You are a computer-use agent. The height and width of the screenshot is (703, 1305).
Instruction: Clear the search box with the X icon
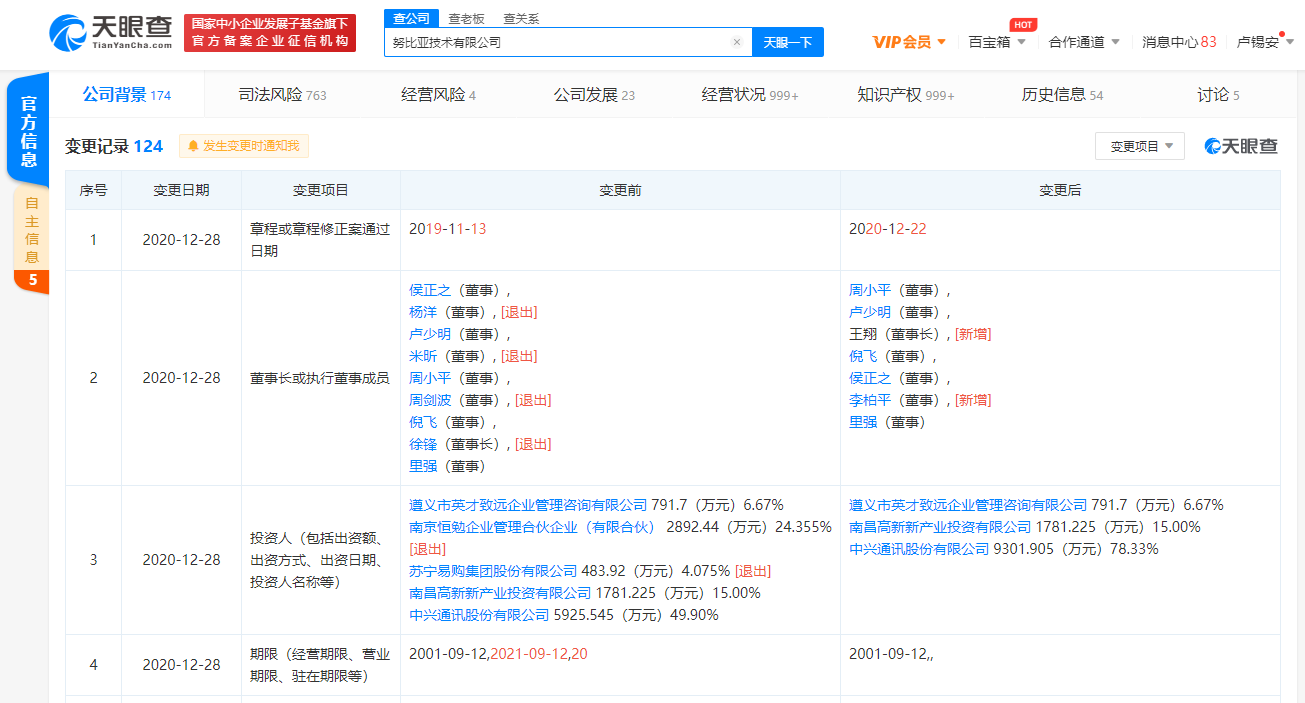pos(737,42)
